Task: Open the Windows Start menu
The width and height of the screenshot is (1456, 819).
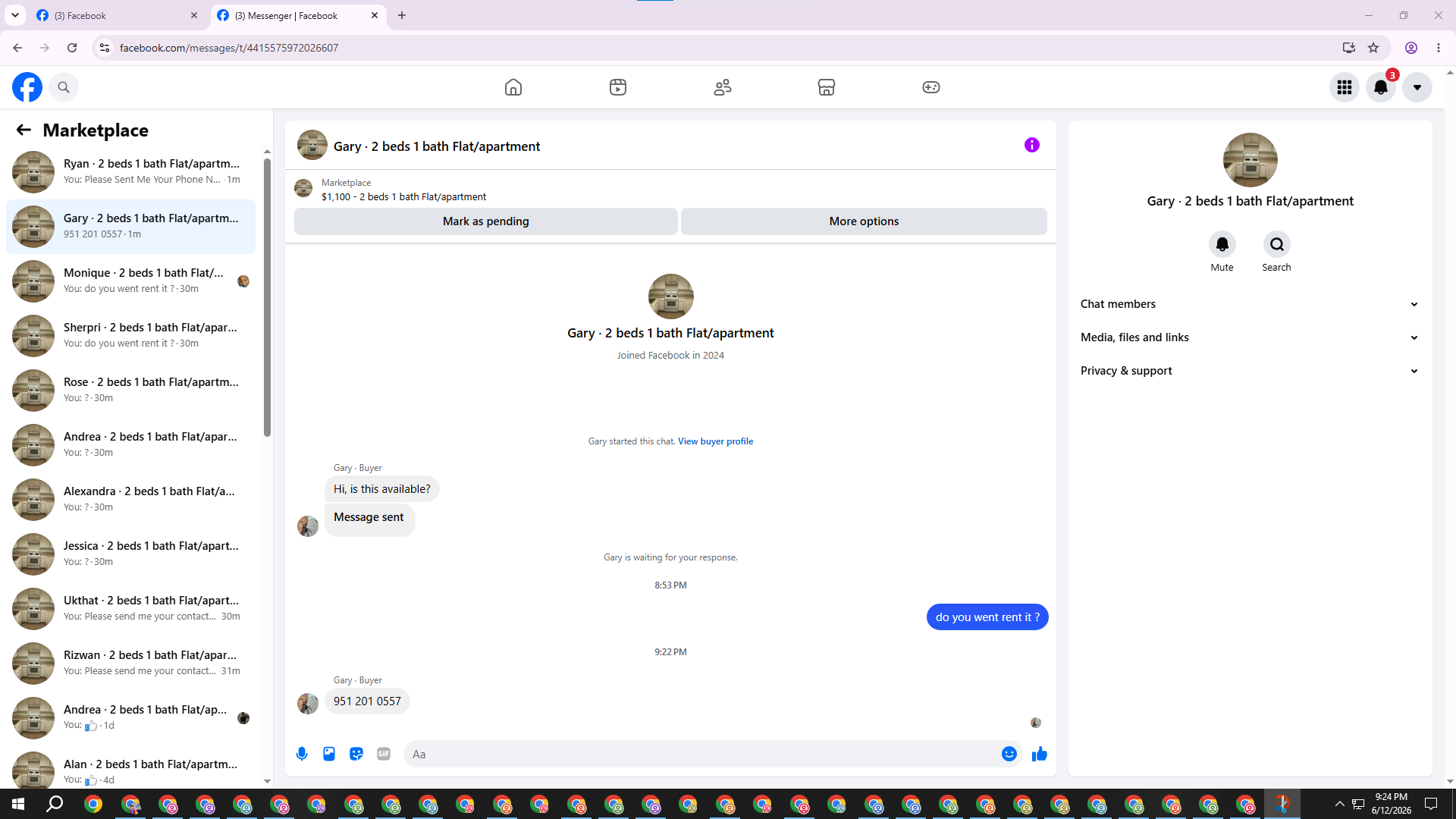Action: [x=18, y=804]
